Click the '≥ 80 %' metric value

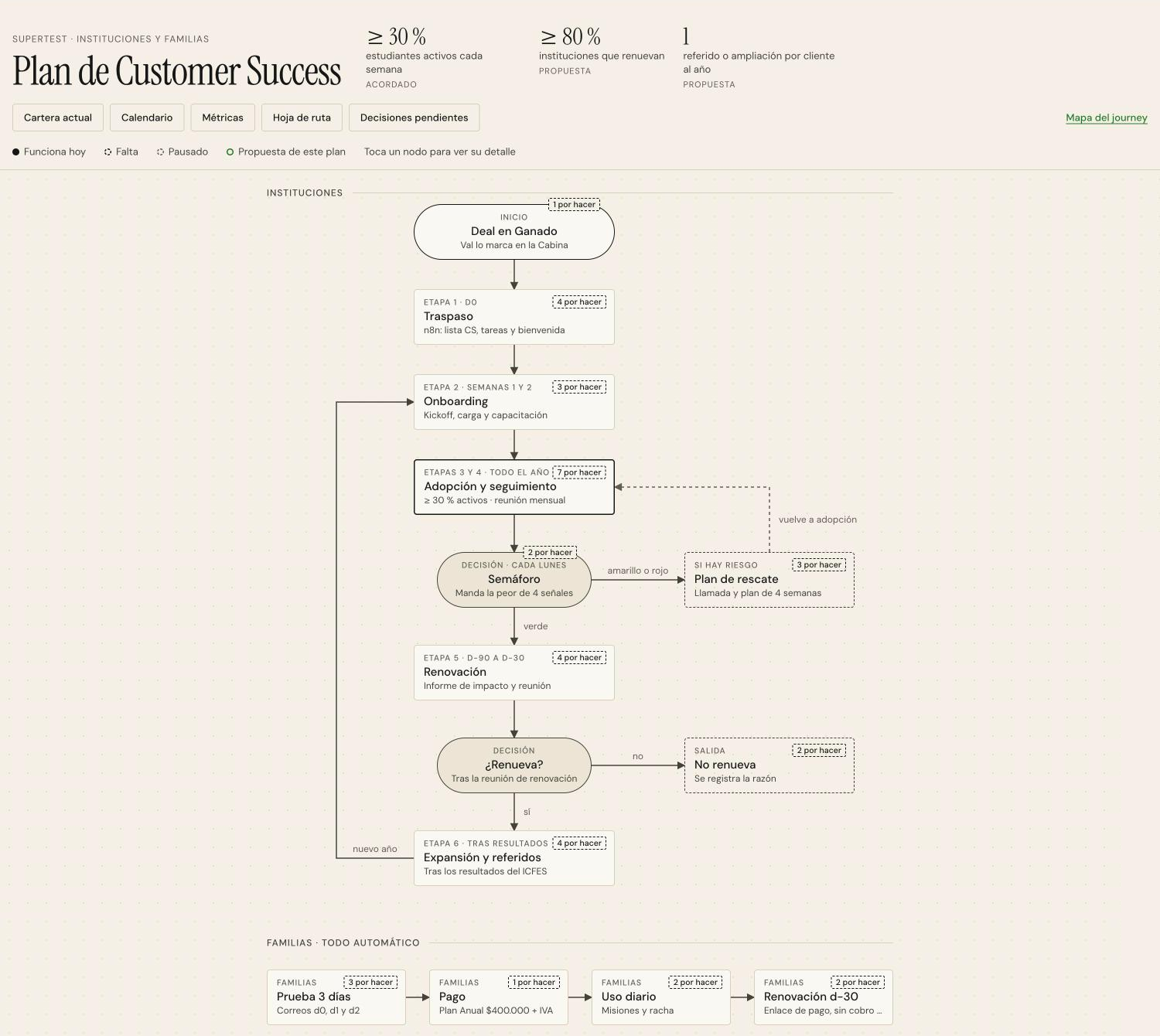point(571,36)
